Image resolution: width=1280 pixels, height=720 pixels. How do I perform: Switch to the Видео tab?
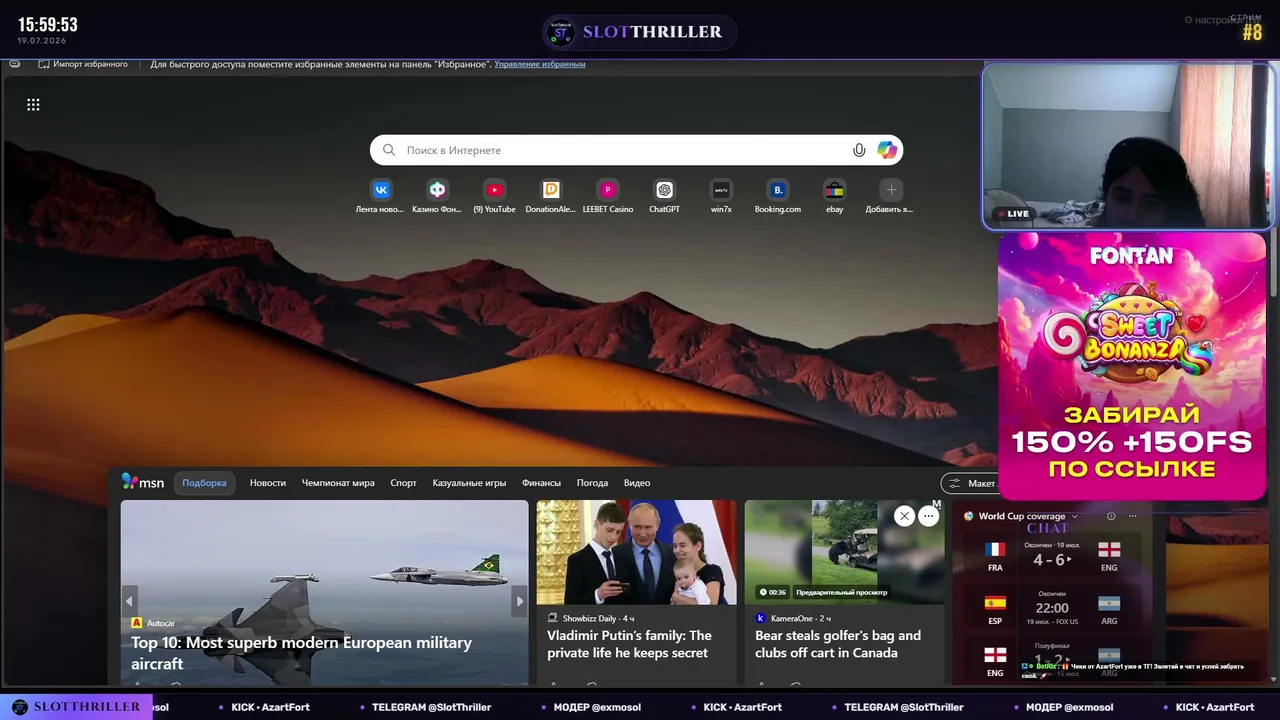pos(637,483)
